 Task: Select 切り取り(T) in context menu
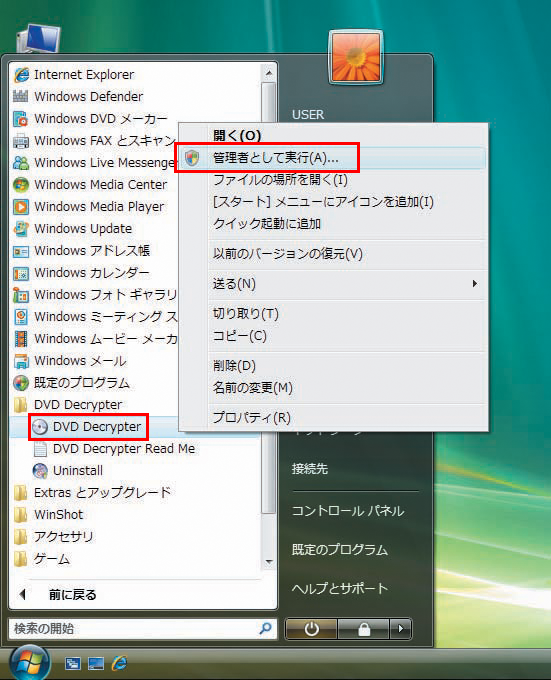click(x=245, y=314)
